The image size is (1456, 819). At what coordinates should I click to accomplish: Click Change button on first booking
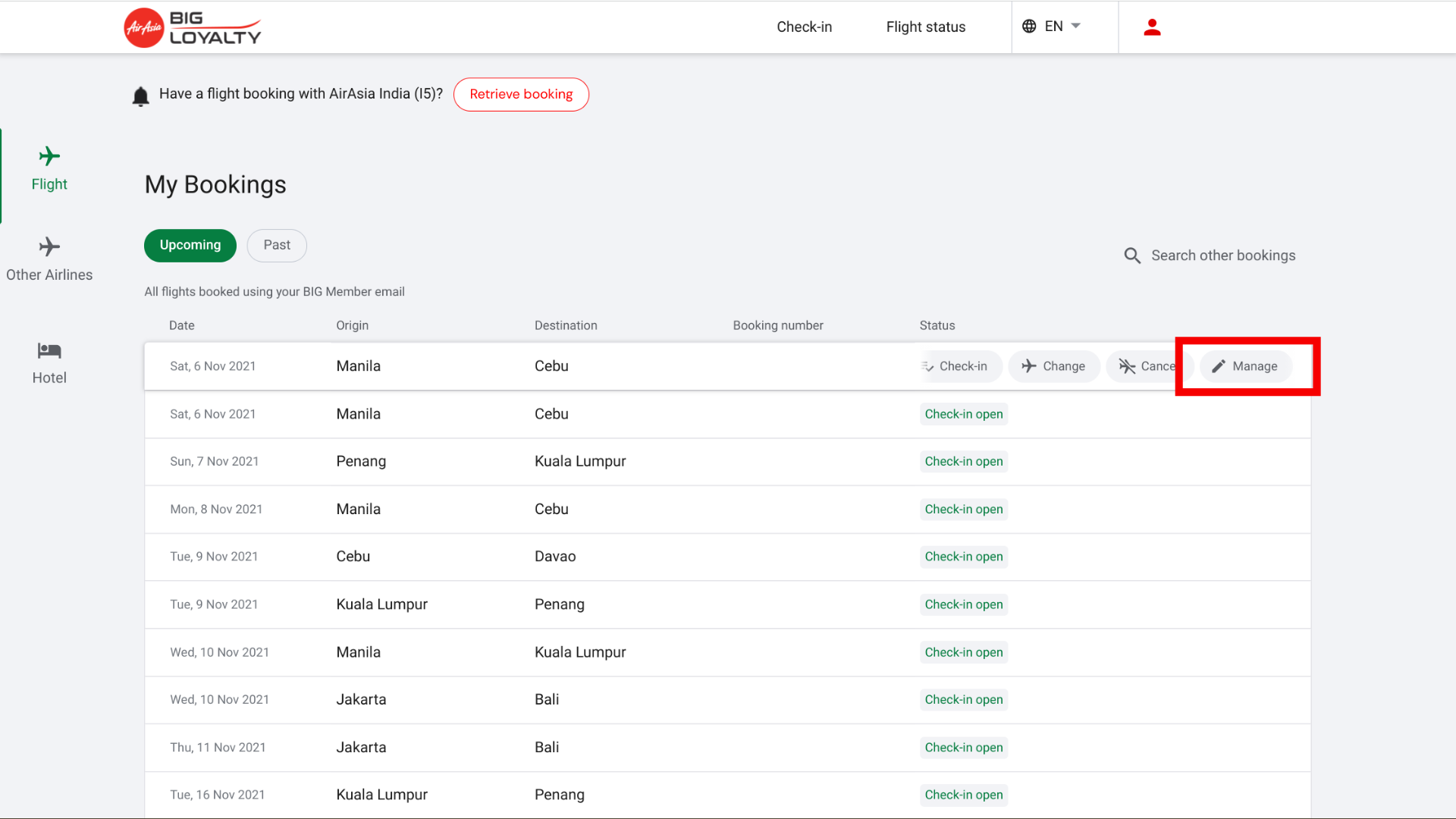(1053, 366)
